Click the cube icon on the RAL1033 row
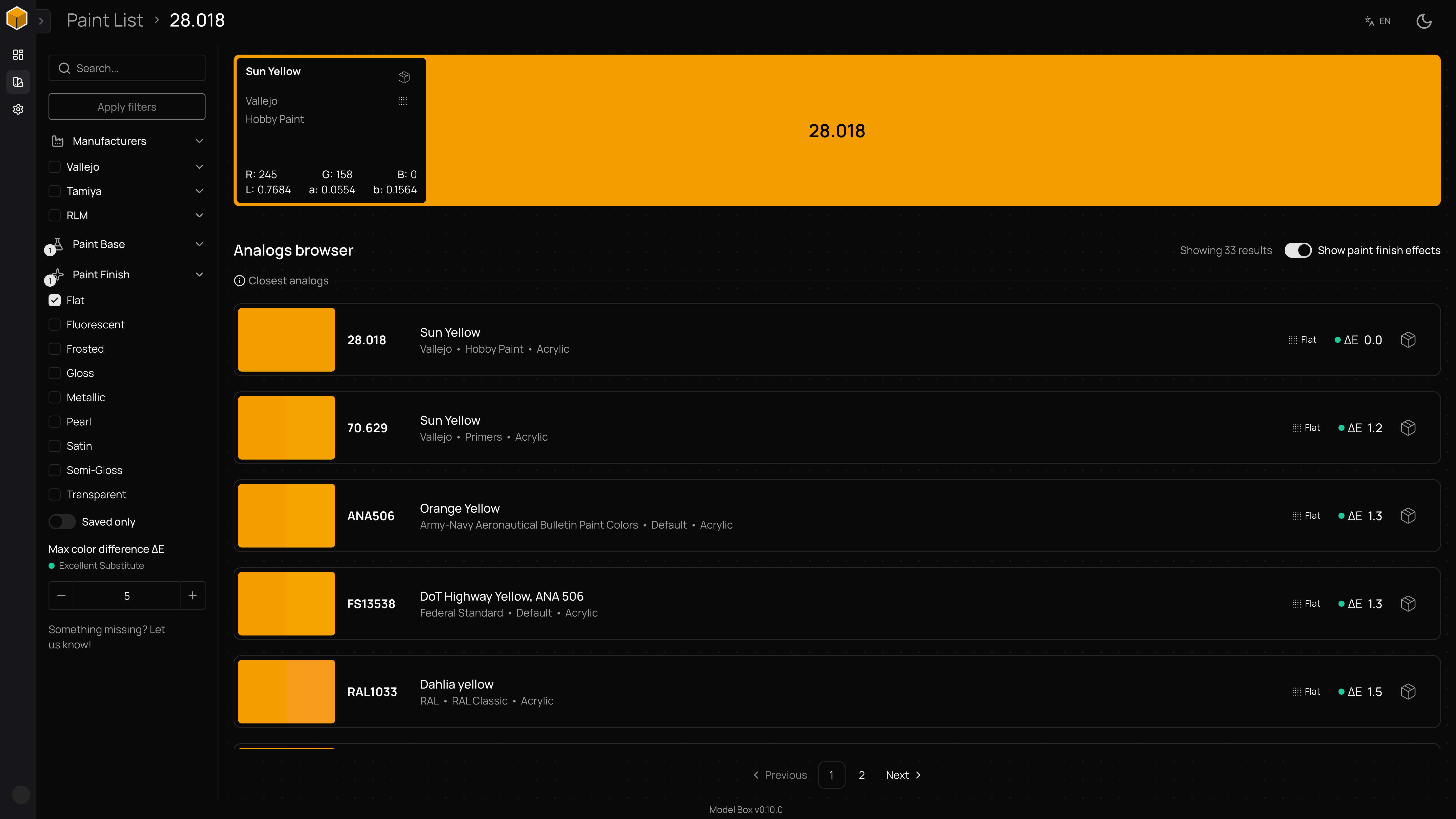This screenshot has height=819, width=1456. [x=1408, y=692]
